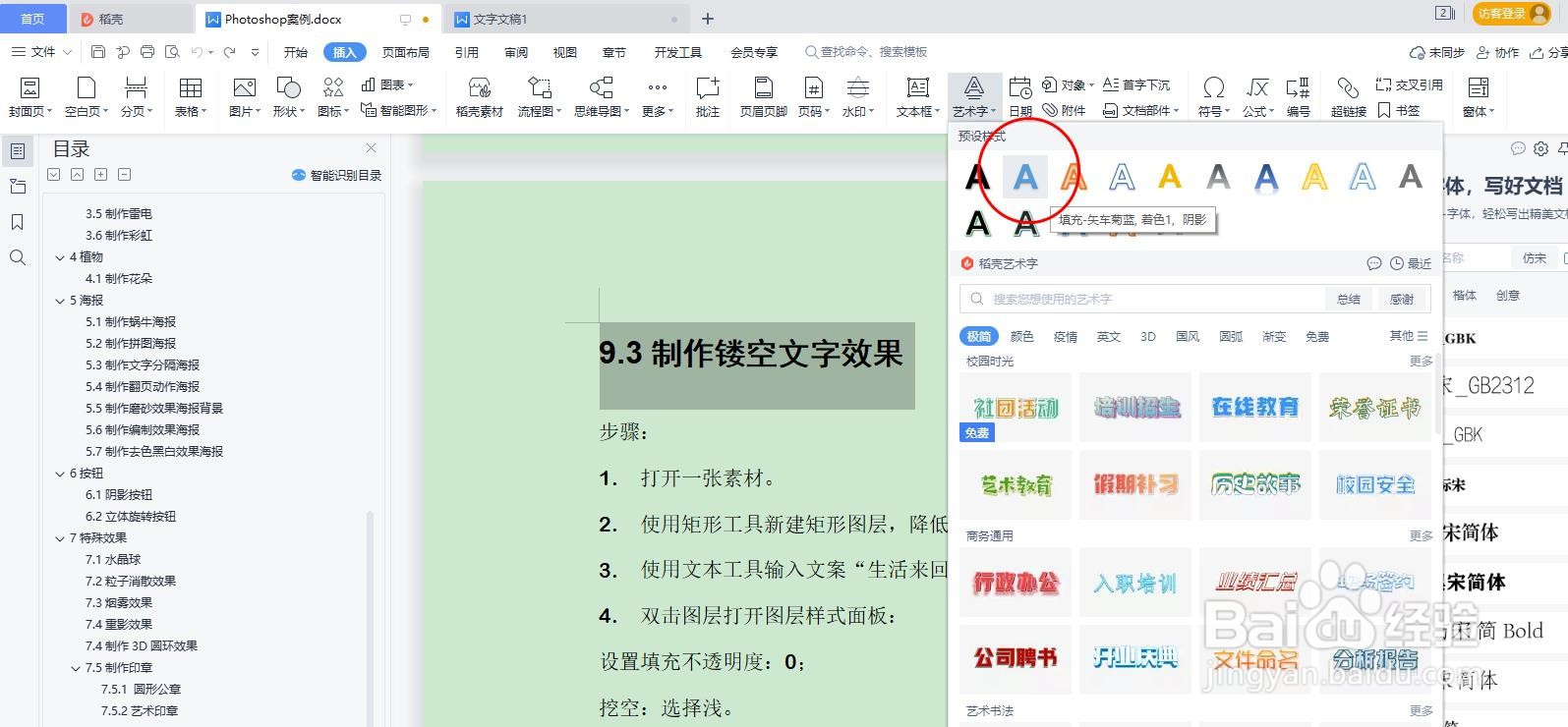Open the 形状 shapes tool
The image size is (1568, 727).
[x=289, y=97]
